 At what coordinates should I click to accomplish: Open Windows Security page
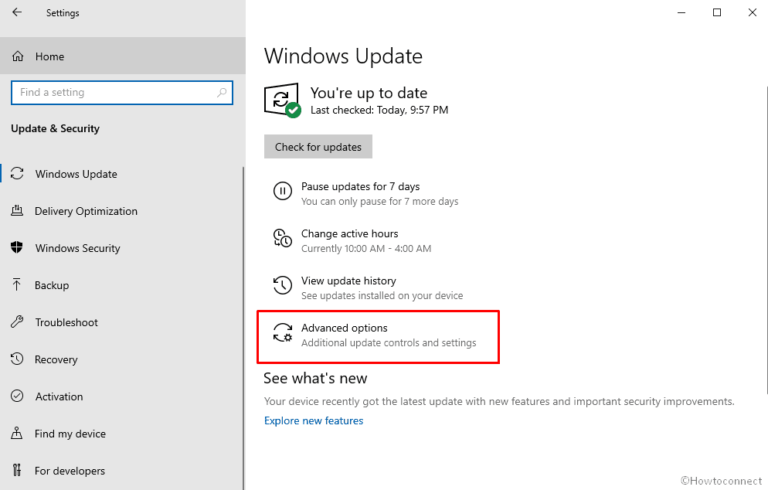coord(121,248)
